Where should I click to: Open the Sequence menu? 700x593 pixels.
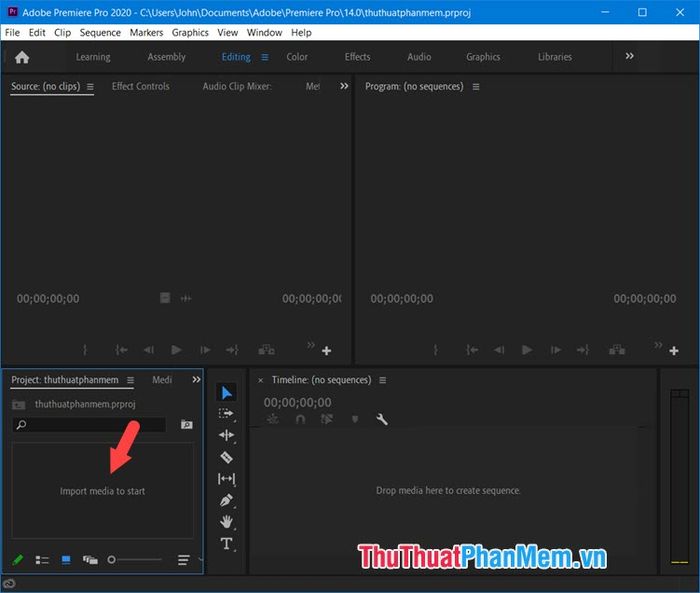(100, 33)
